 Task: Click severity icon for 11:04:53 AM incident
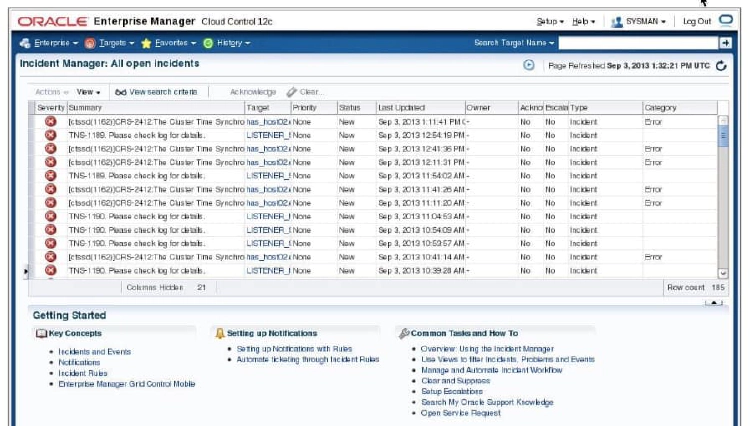point(50,216)
